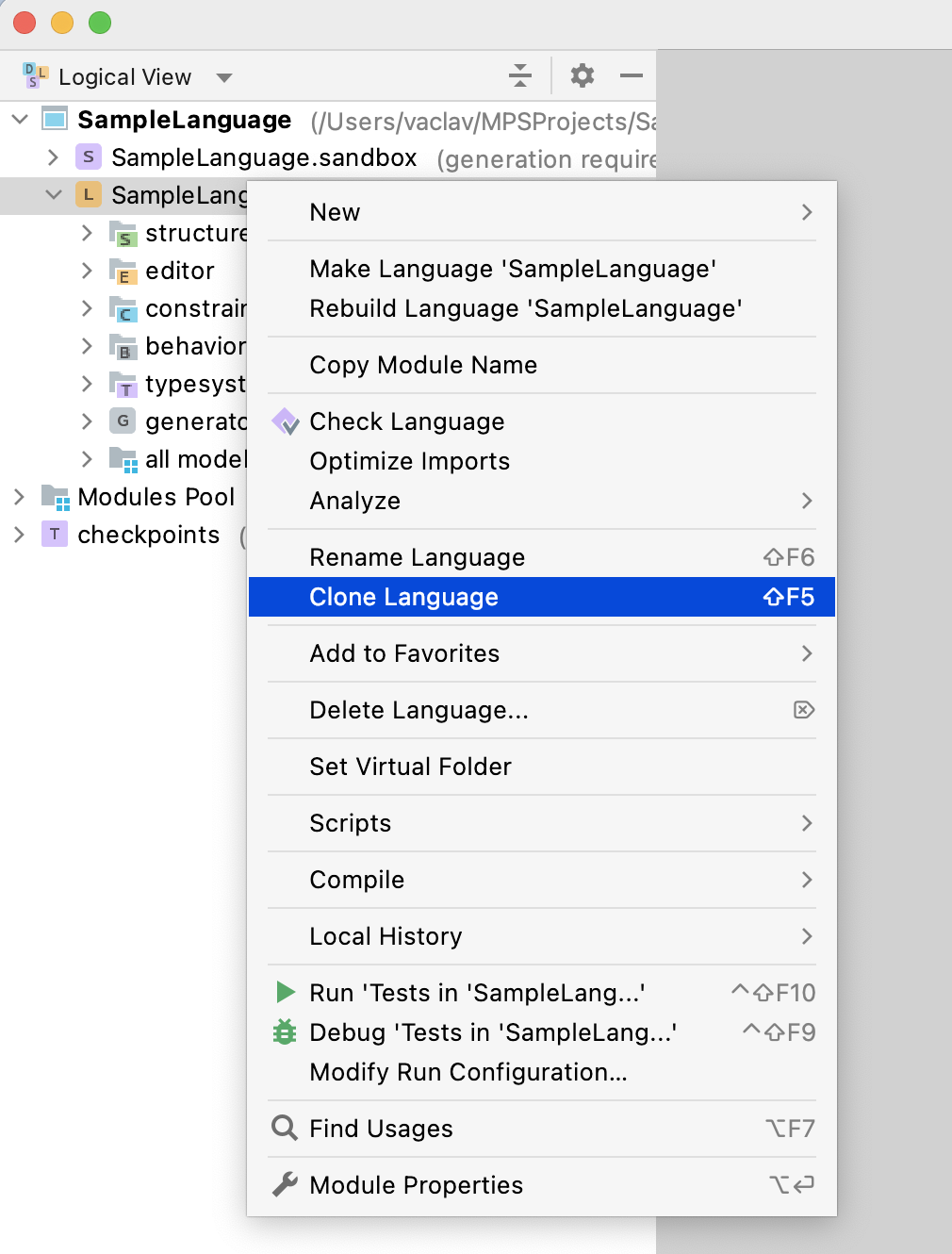The image size is (952, 1254).
Task: Expand the editor aspect folder
Action: click(x=87, y=271)
